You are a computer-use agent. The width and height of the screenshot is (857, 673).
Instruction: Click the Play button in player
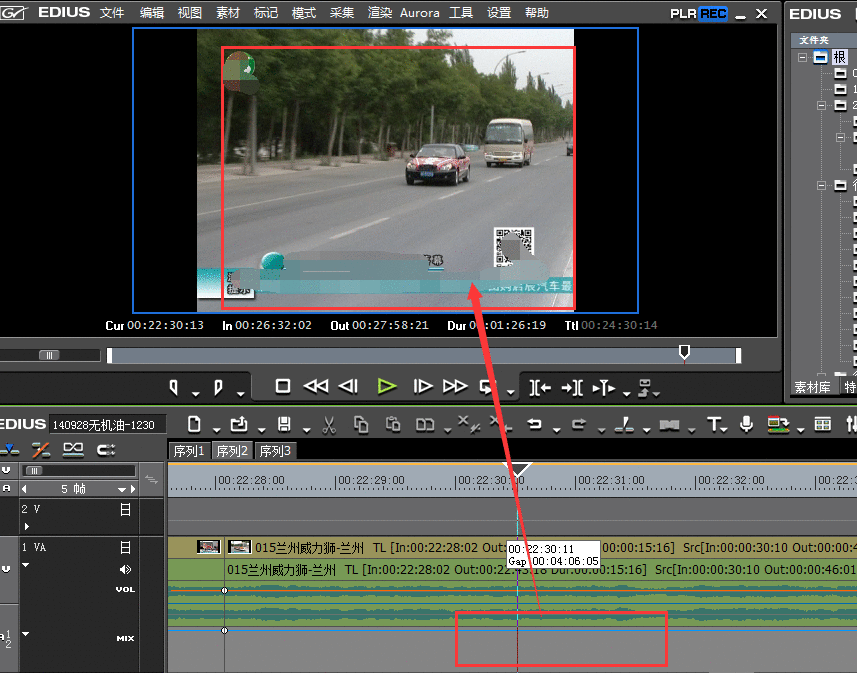pos(387,386)
